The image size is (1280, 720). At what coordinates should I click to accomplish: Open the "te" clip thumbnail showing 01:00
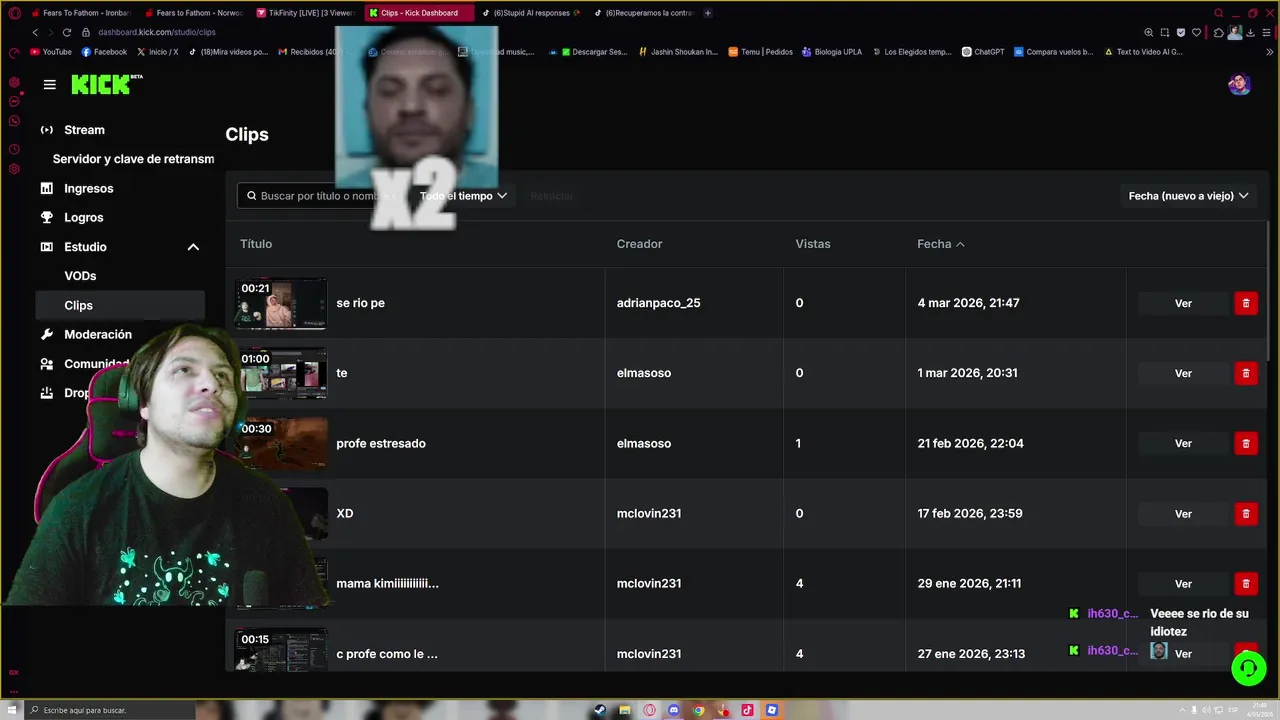281,373
